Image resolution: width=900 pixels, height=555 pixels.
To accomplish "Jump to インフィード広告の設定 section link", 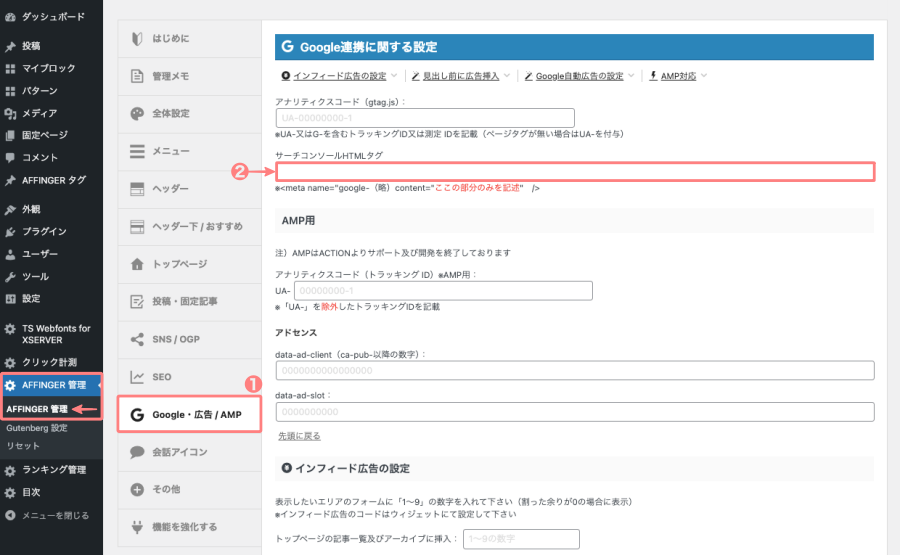I will (340, 76).
